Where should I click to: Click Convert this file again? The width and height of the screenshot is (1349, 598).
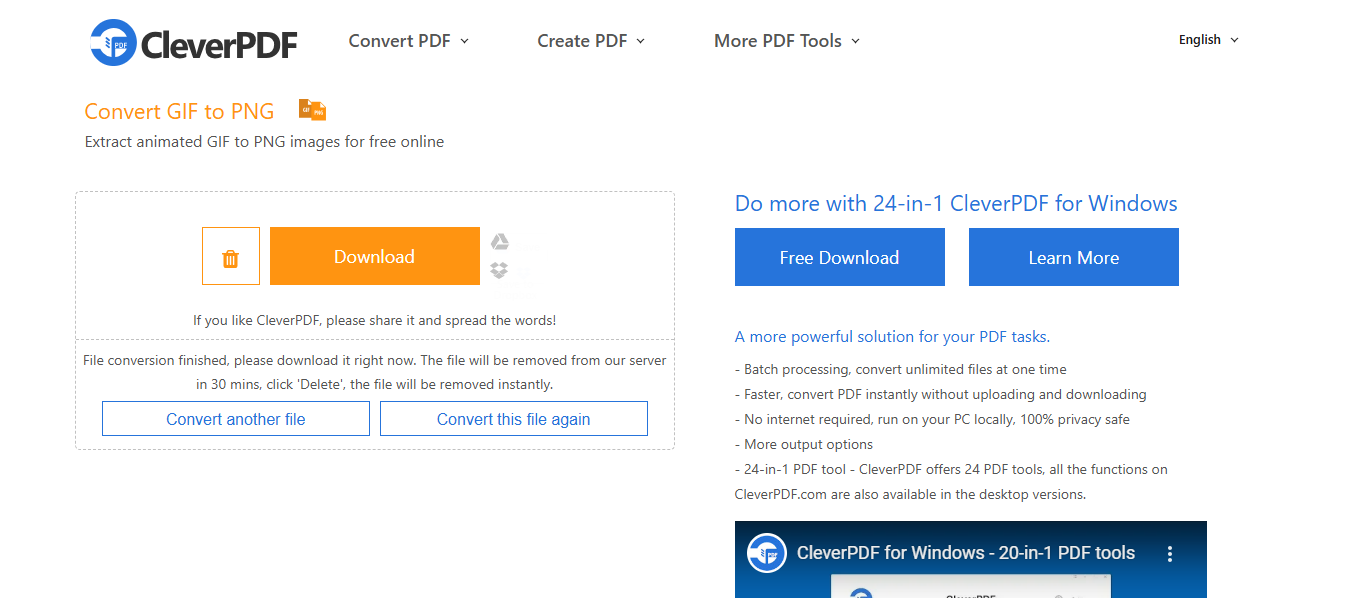coord(514,419)
